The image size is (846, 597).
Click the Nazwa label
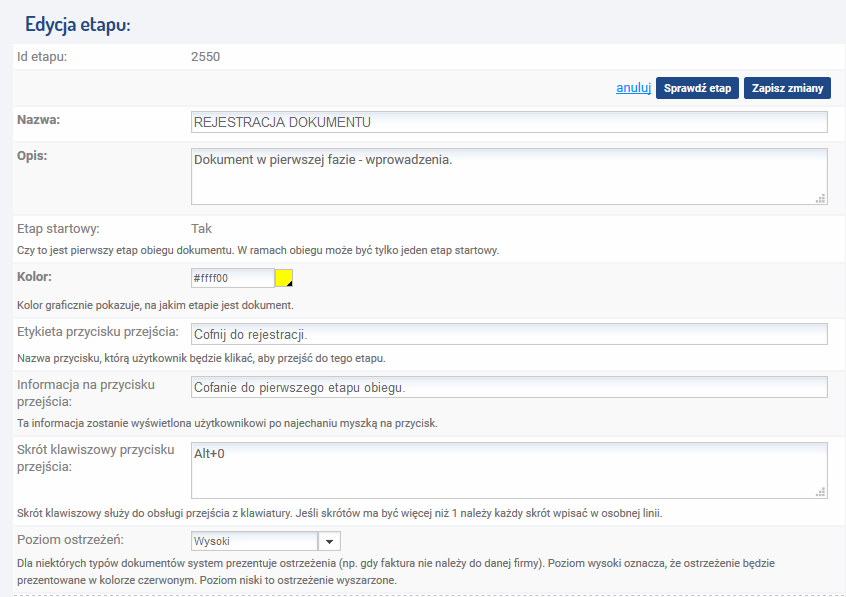[38, 120]
